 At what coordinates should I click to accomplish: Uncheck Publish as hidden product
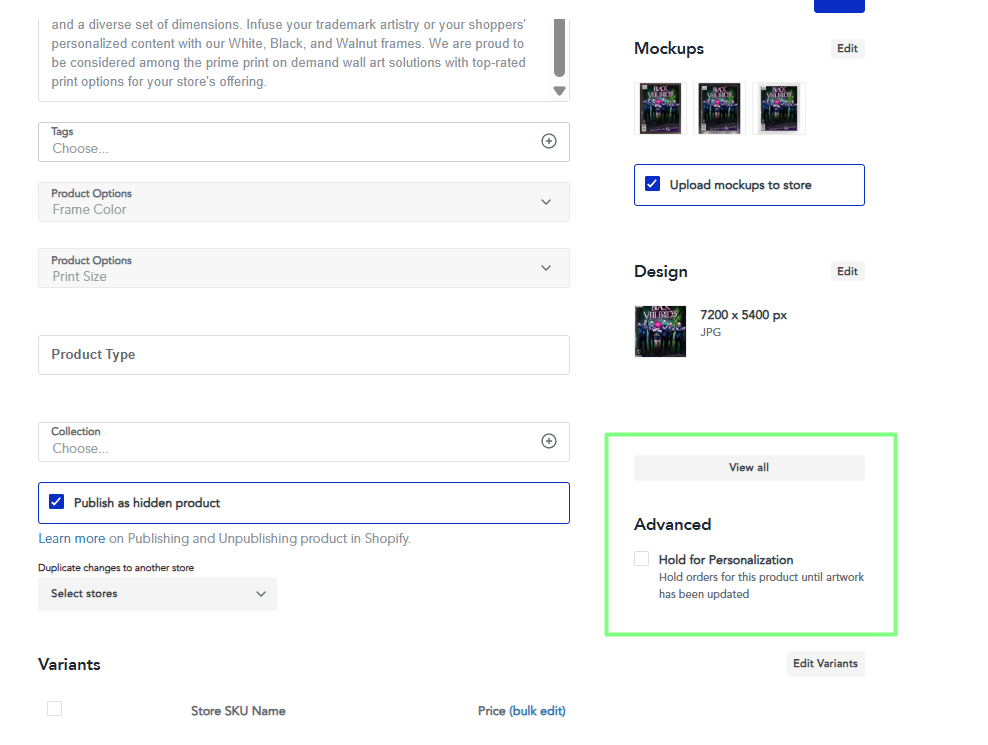point(56,502)
